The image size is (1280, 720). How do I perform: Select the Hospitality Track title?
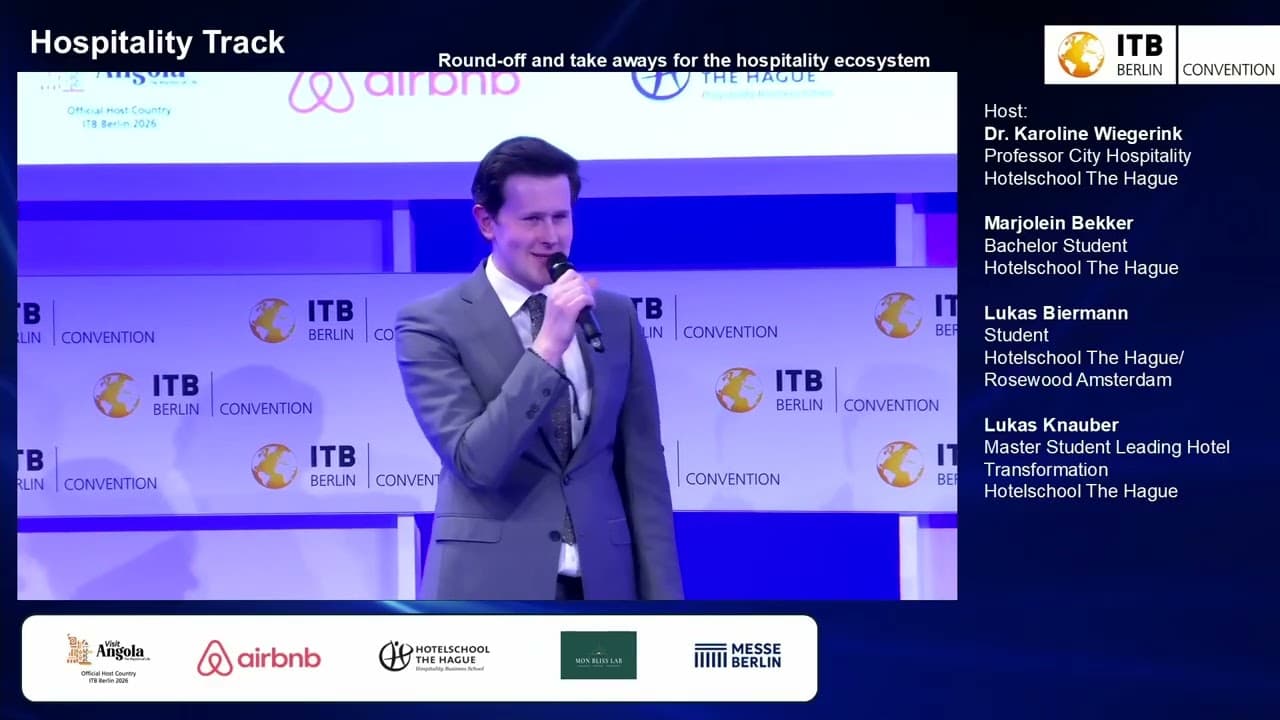[x=157, y=42]
